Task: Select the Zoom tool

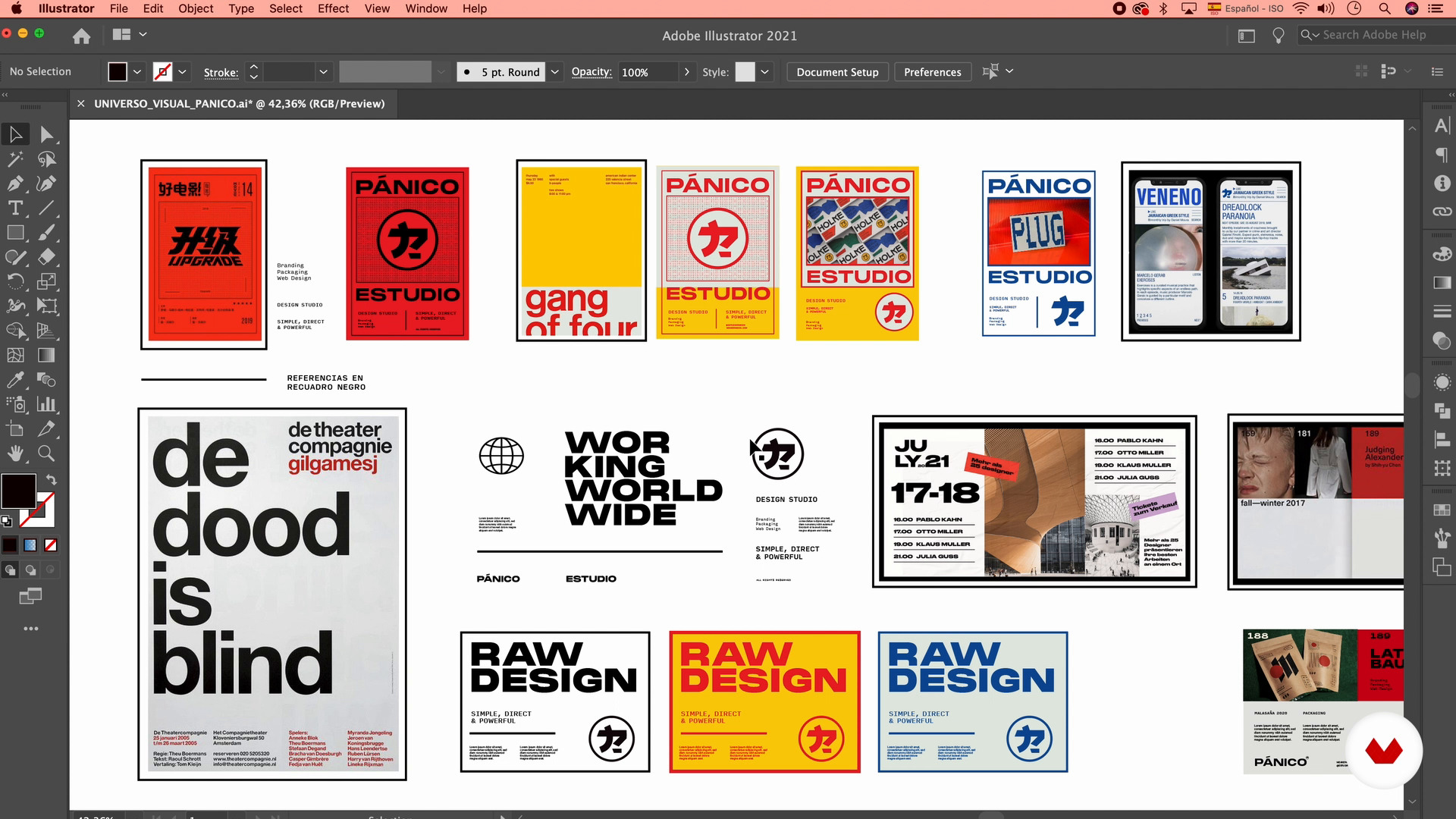Action: tap(46, 453)
